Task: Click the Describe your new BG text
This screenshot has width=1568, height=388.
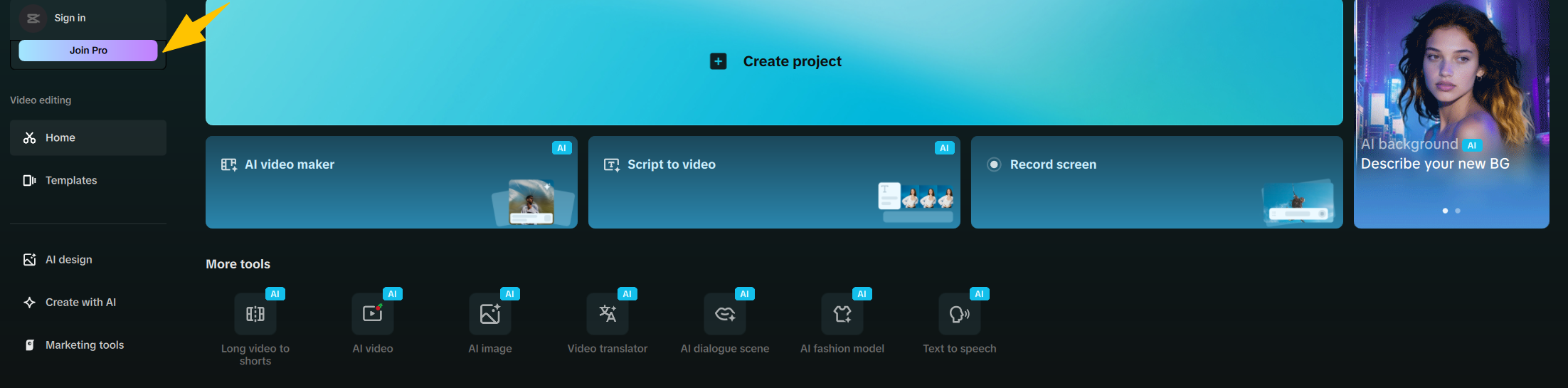Action: 1435,164
